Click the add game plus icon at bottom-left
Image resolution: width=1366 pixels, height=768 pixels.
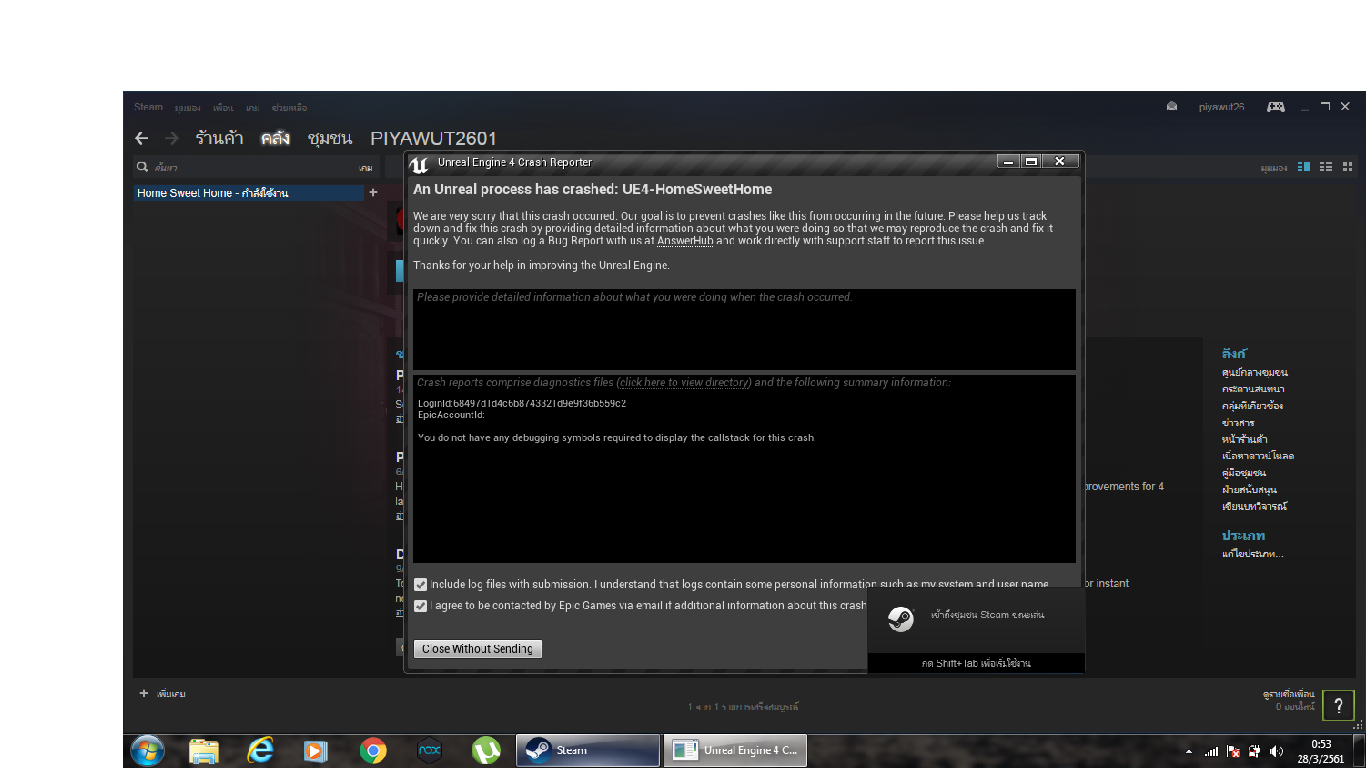tap(144, 693)
